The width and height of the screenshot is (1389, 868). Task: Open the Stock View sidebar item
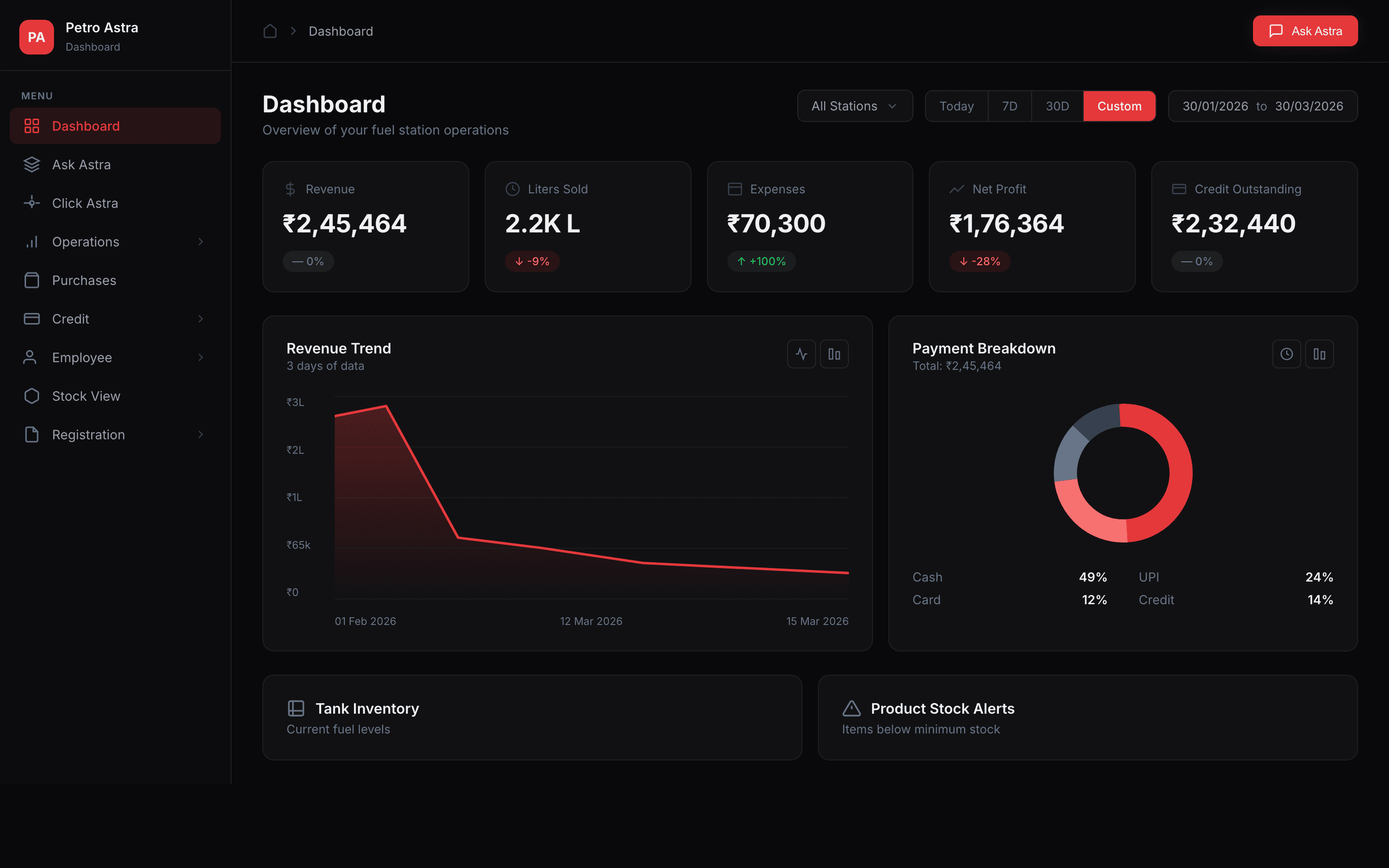pyautogui.click(x=115, y=395)
